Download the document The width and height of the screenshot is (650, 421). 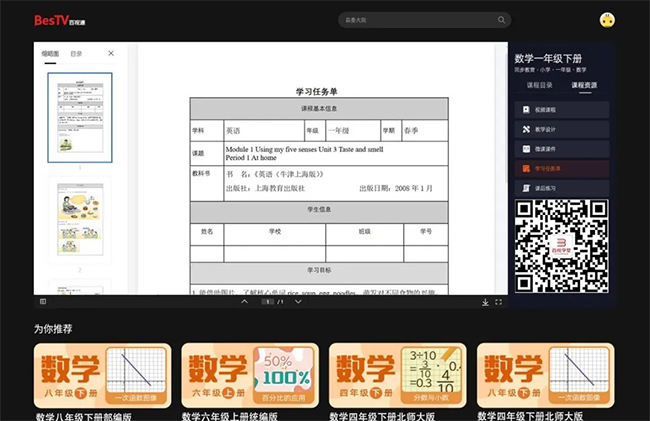pyautogui.click(x=485, y=302)
